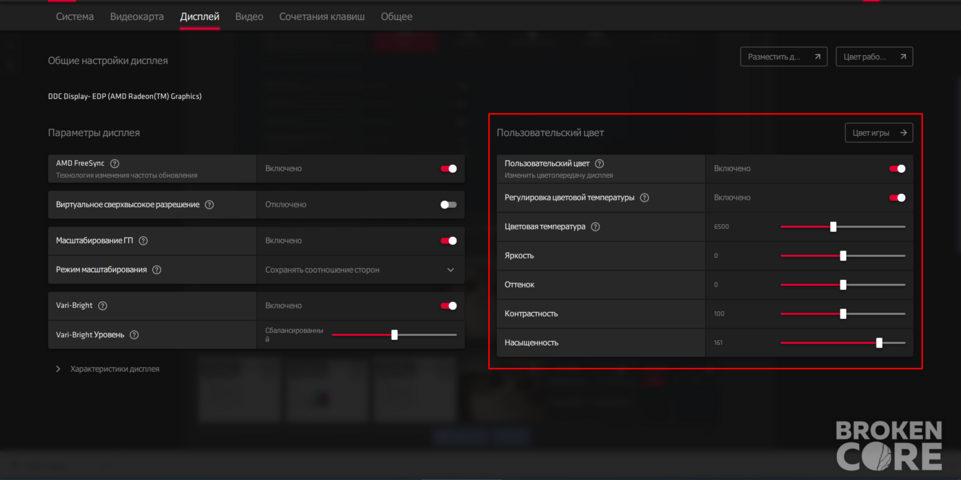Click the Разместить д... button
This screenshot has width=961, height=480.
(x=784, y=56)
